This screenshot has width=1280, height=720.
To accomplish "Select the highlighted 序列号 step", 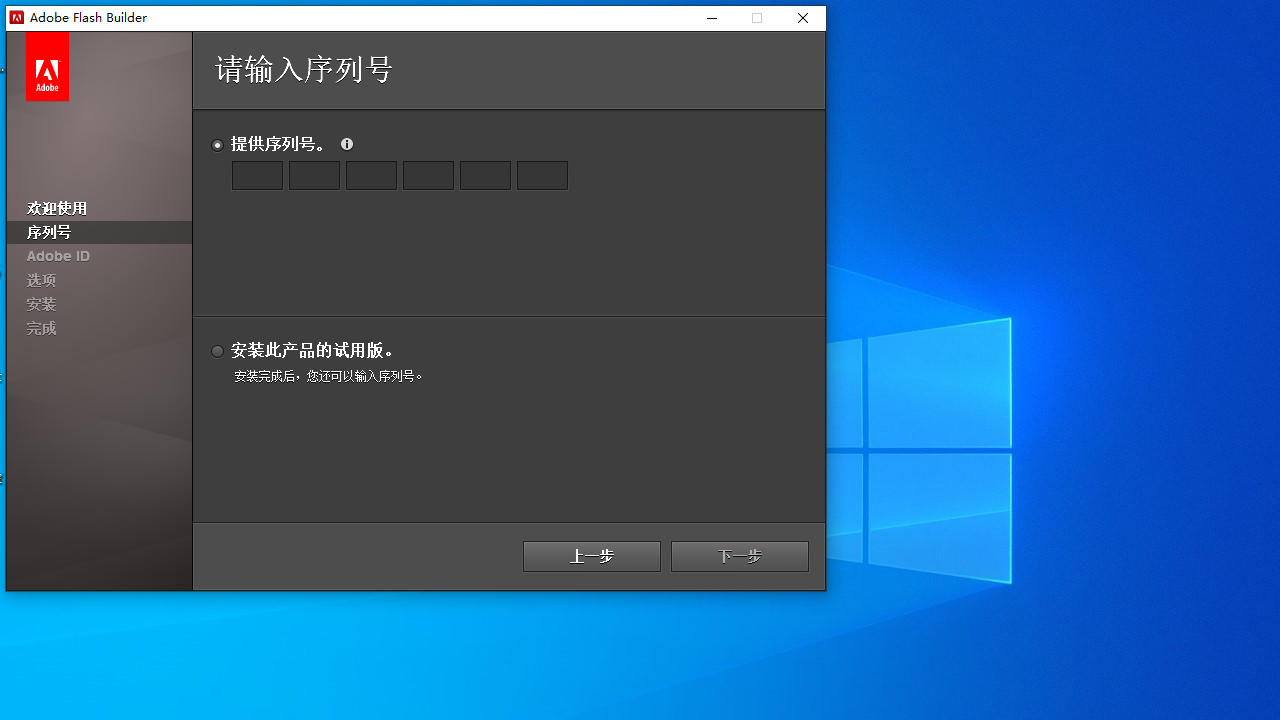I will click(49, 231).
